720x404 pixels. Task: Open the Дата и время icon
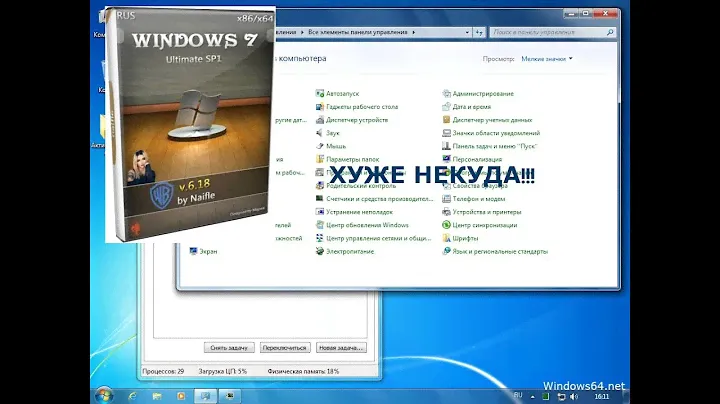click(472, 107)
